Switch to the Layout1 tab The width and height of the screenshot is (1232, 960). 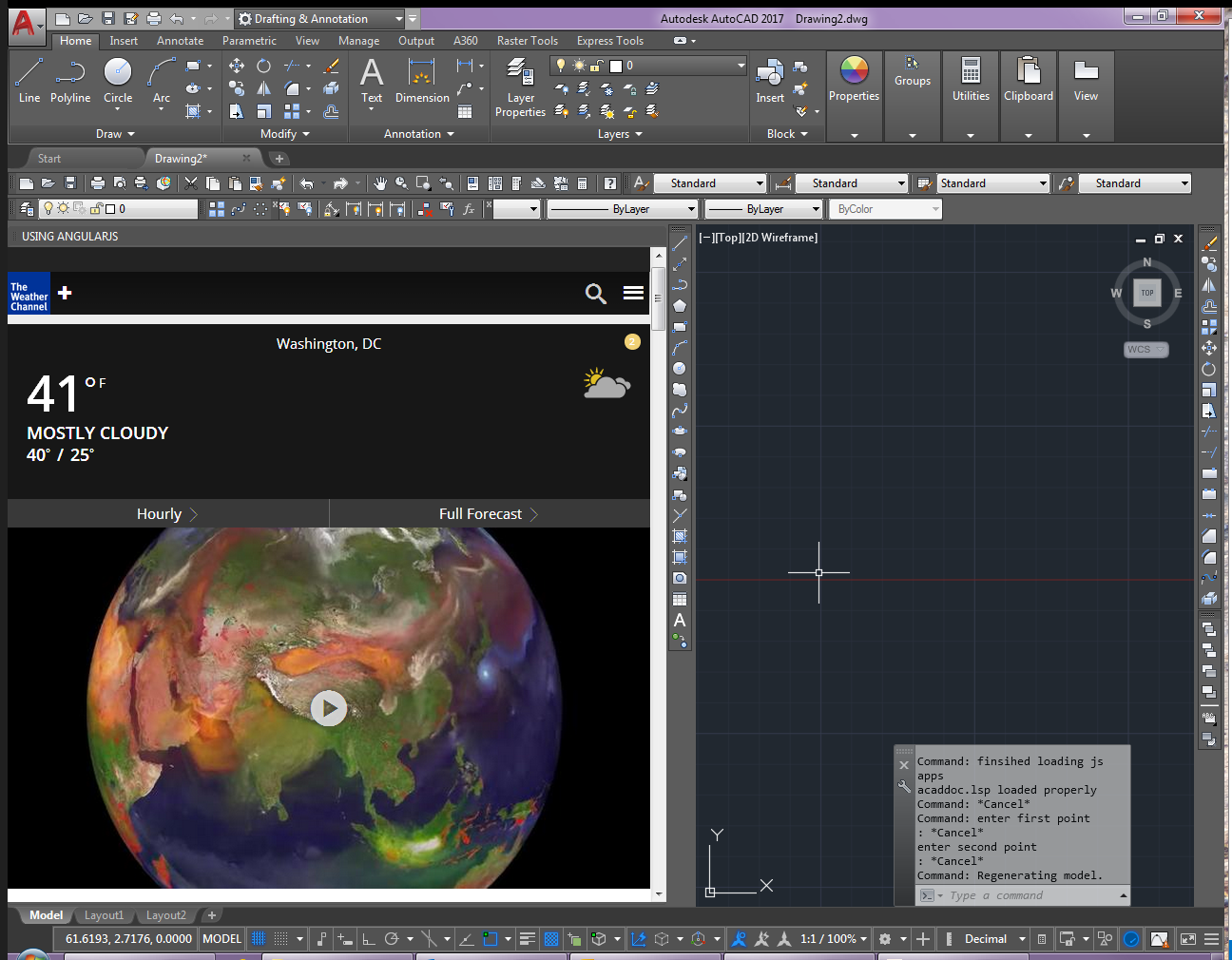click(104, 914)
